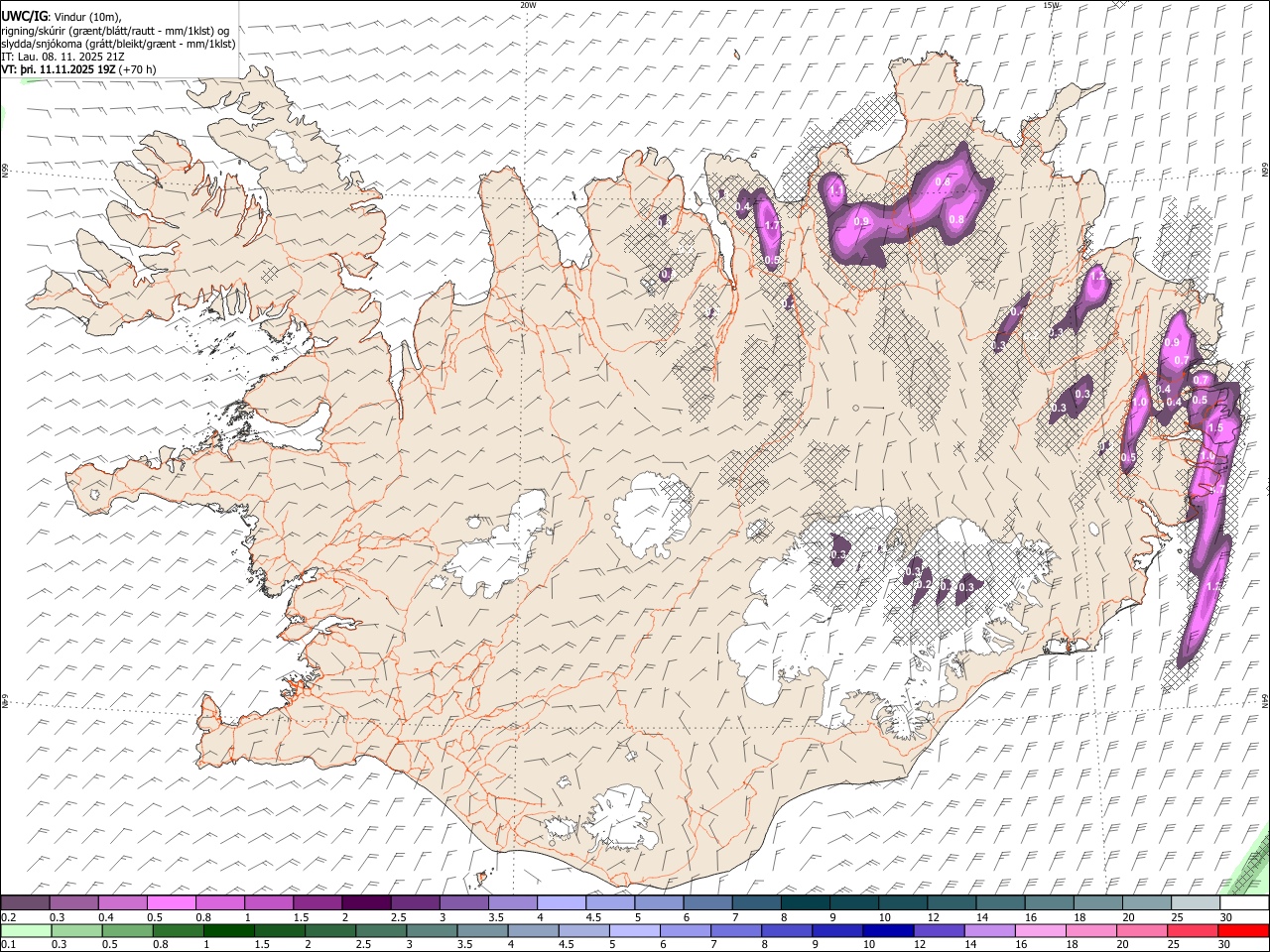Screen dimensions: 1270x952
Task: Click the slate blue swatch labeled 6 in the snow legend
Action: [708, 902]
